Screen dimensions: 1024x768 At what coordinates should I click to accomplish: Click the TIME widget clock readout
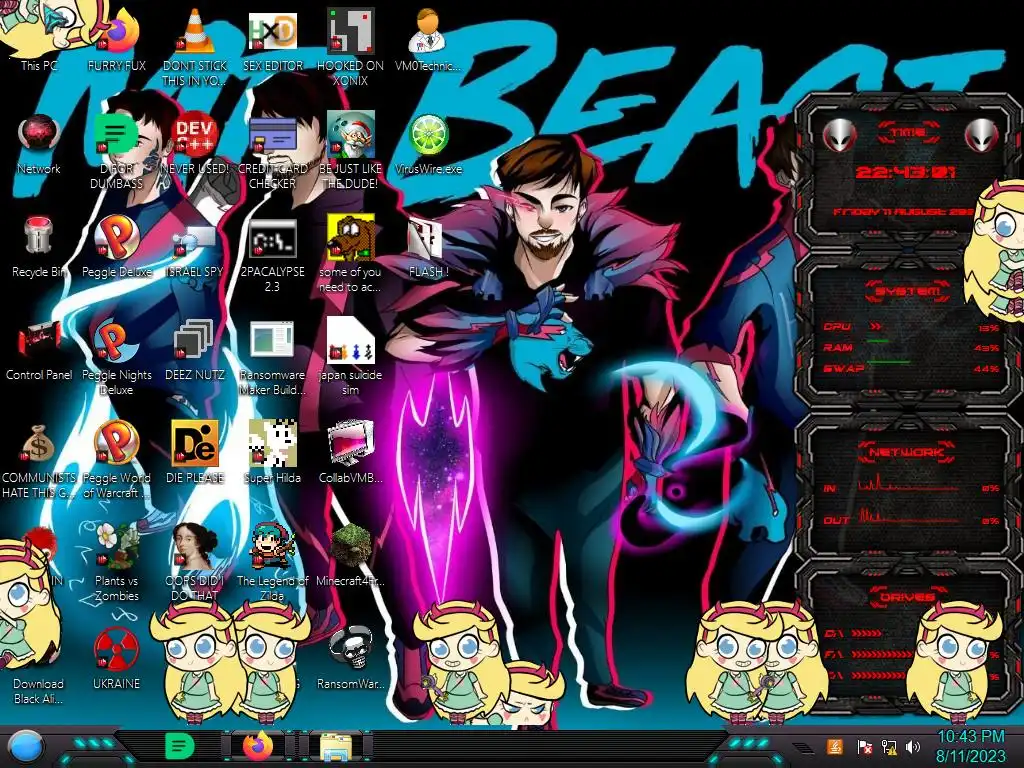[x=906, y=172]
